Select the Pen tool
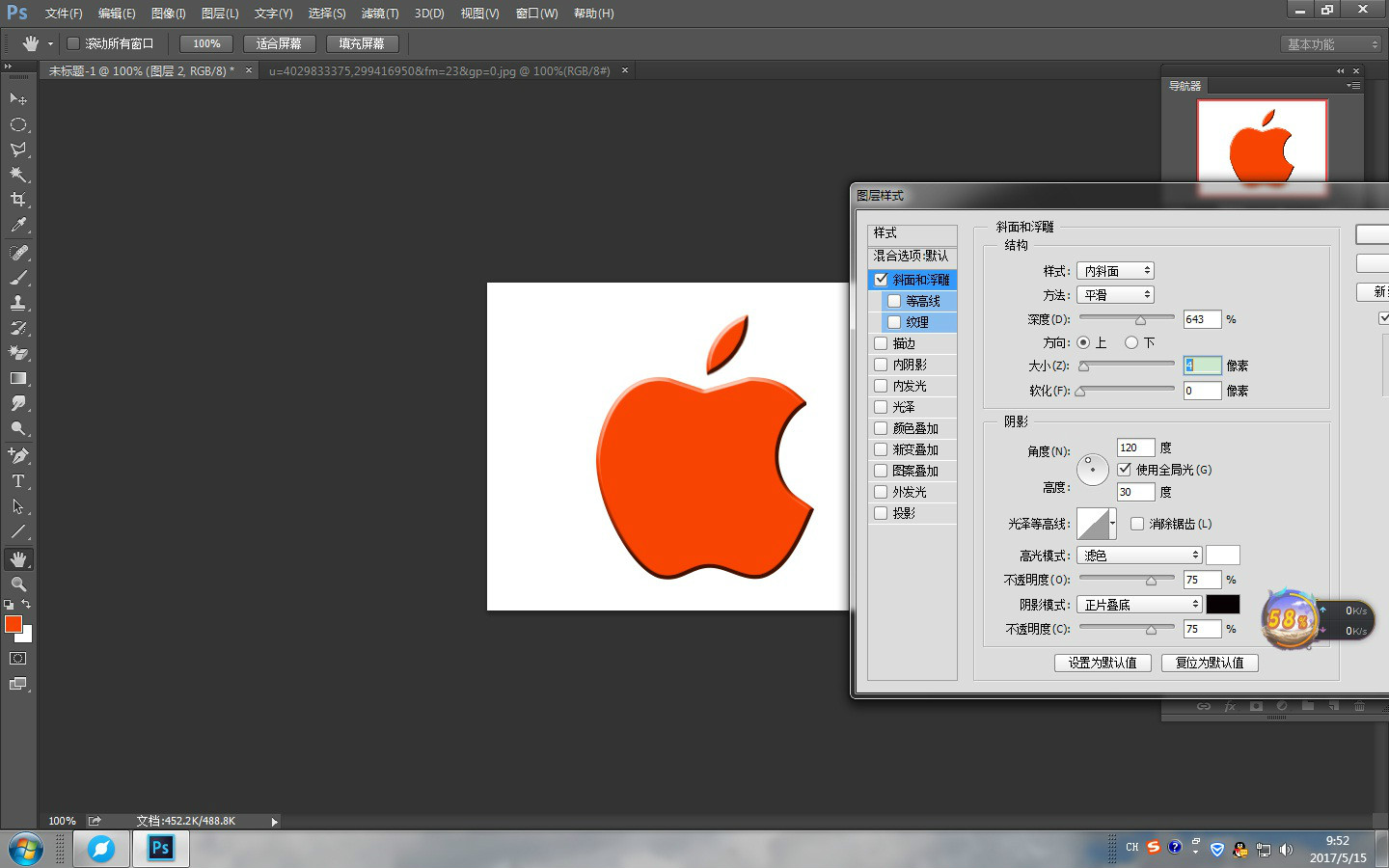This screenshot has height=868, width=1389. (18, 455)
